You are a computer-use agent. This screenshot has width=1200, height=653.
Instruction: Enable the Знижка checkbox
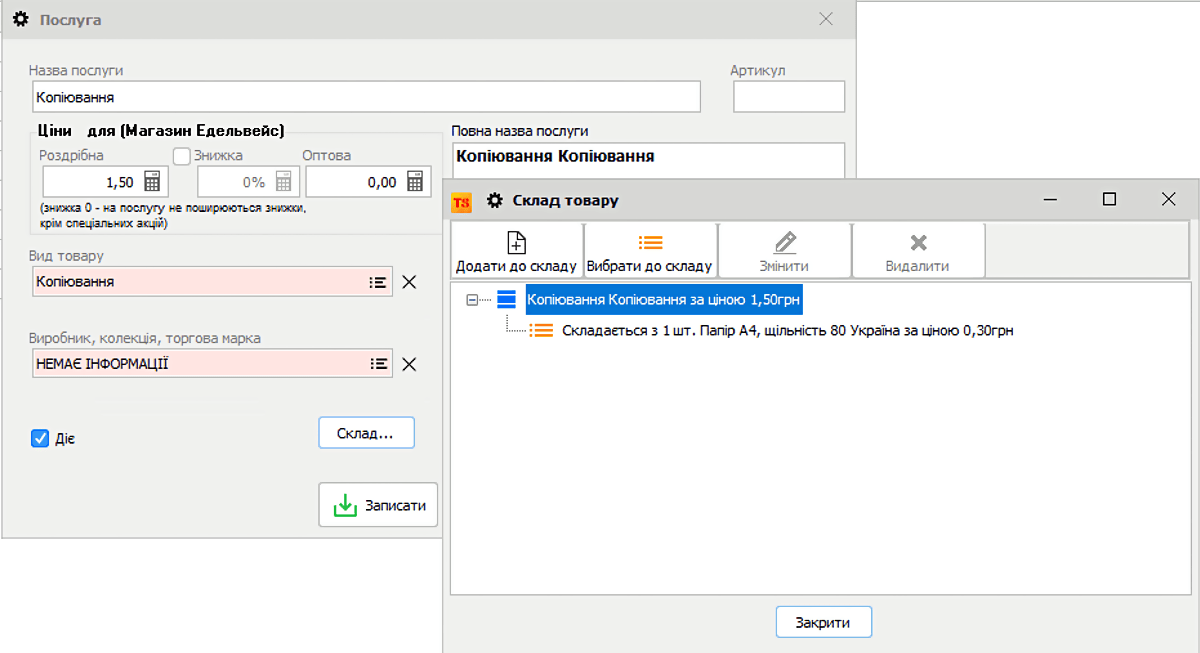click(x=182, y=156)
